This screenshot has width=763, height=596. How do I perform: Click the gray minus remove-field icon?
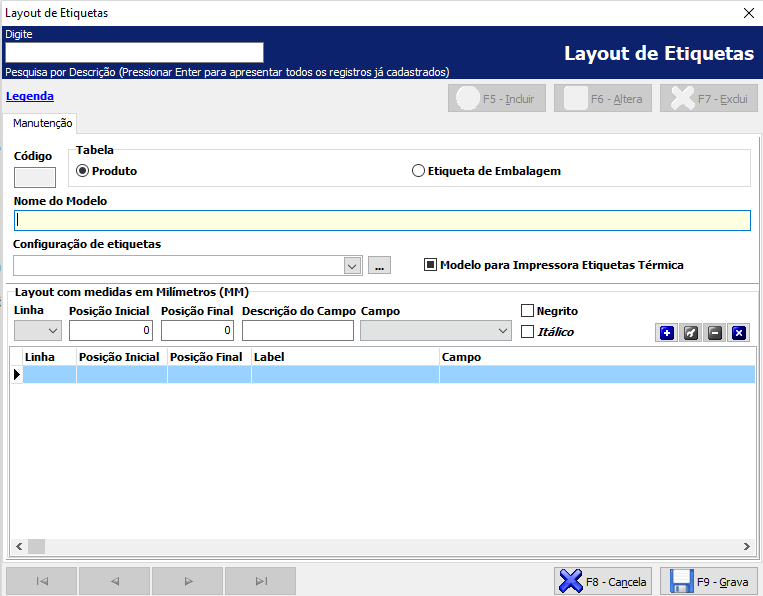pyautogui.click(x=715, y=333)
